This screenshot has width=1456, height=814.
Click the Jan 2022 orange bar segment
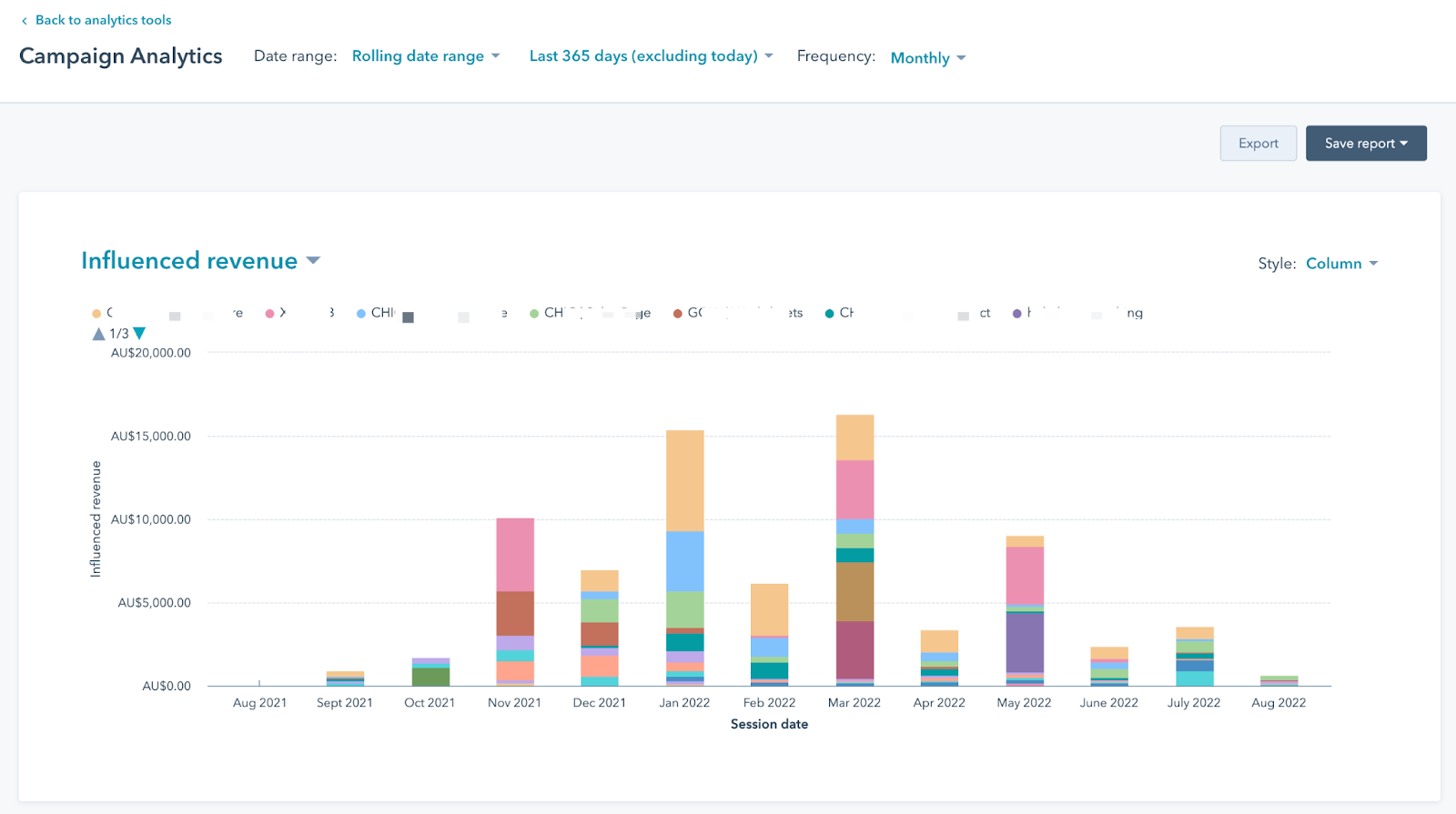[x=684, y=480]
